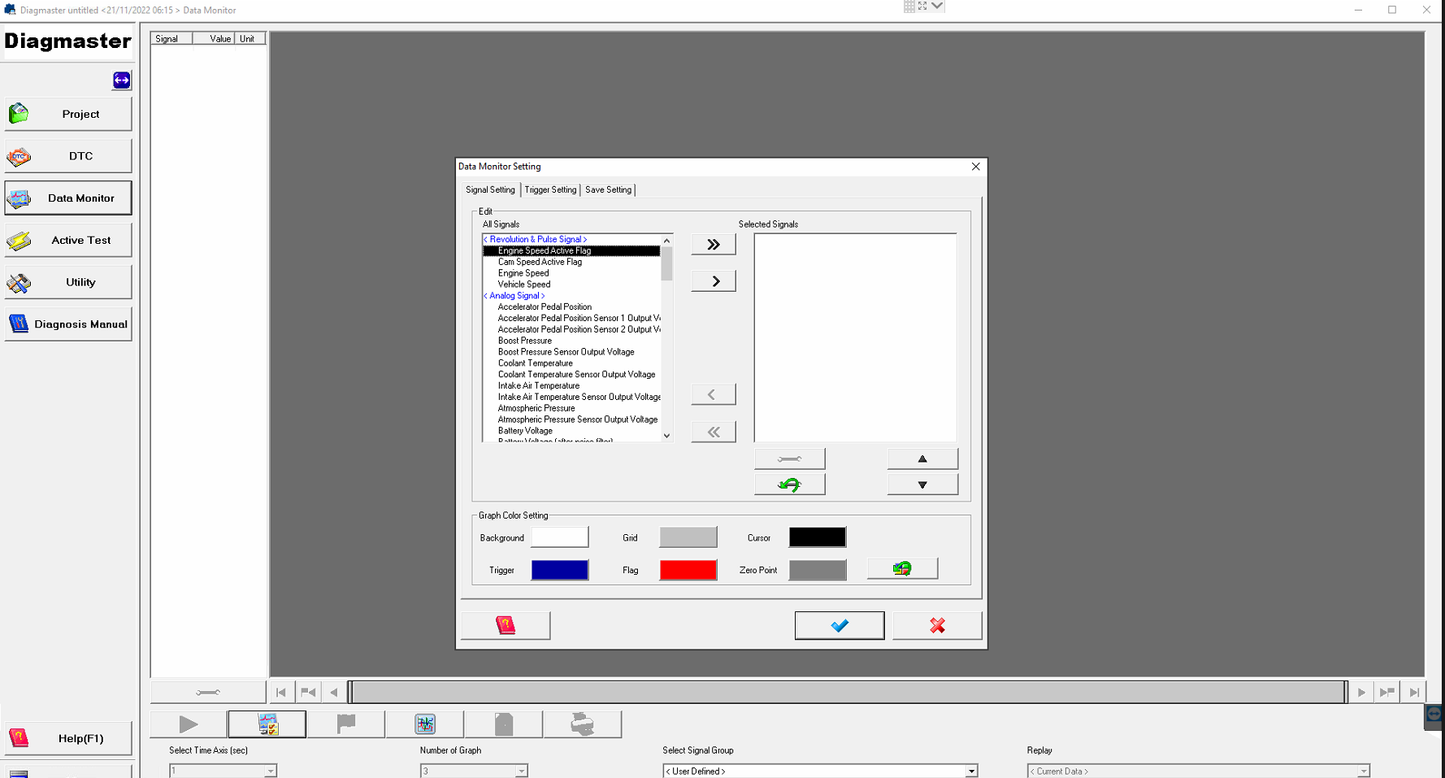Screen dimensions: 1445x778
Task: Toggle sidebar with blue arrows icon
Action: 121,80
